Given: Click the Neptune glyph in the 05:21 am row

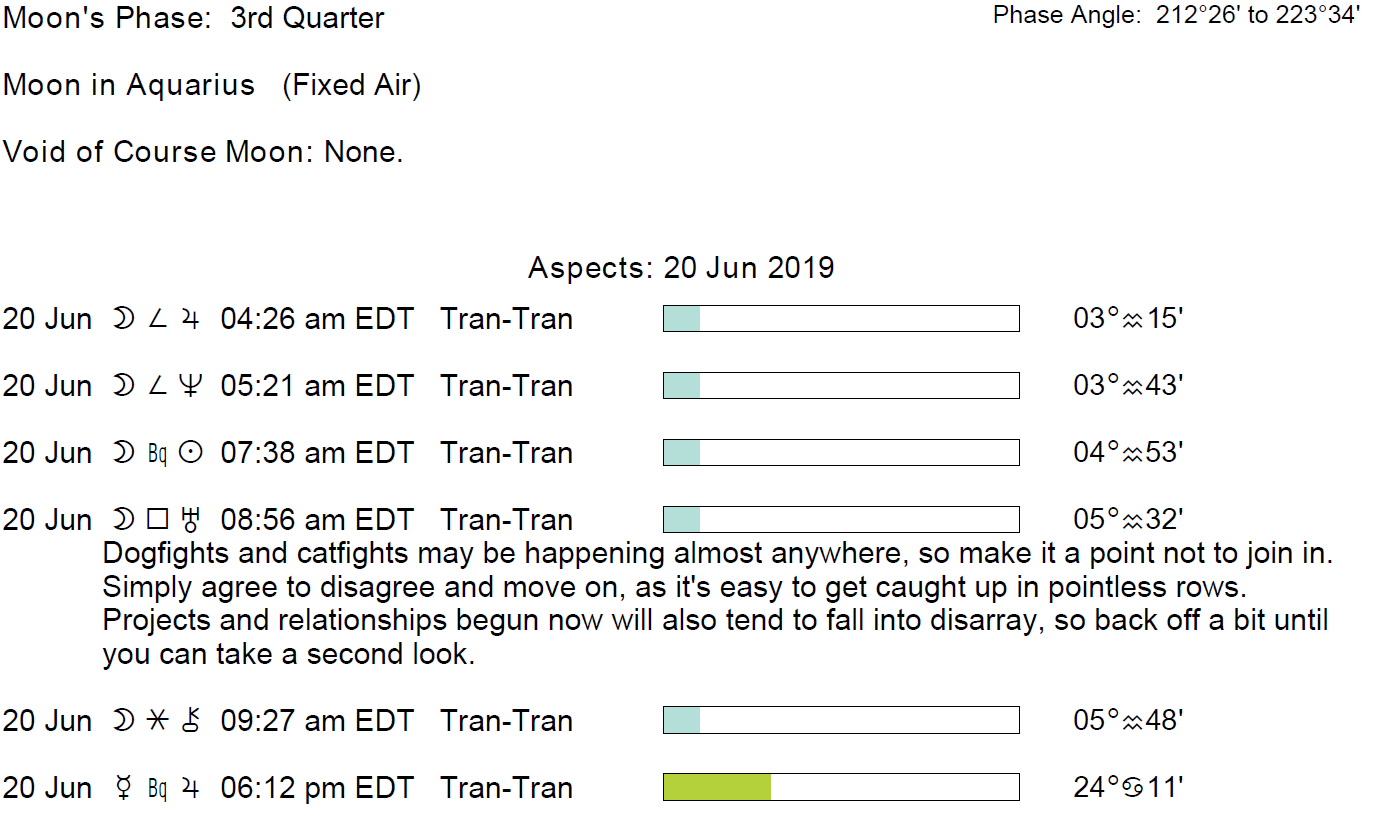Looking at the screenshot, I should coord(190,387).
